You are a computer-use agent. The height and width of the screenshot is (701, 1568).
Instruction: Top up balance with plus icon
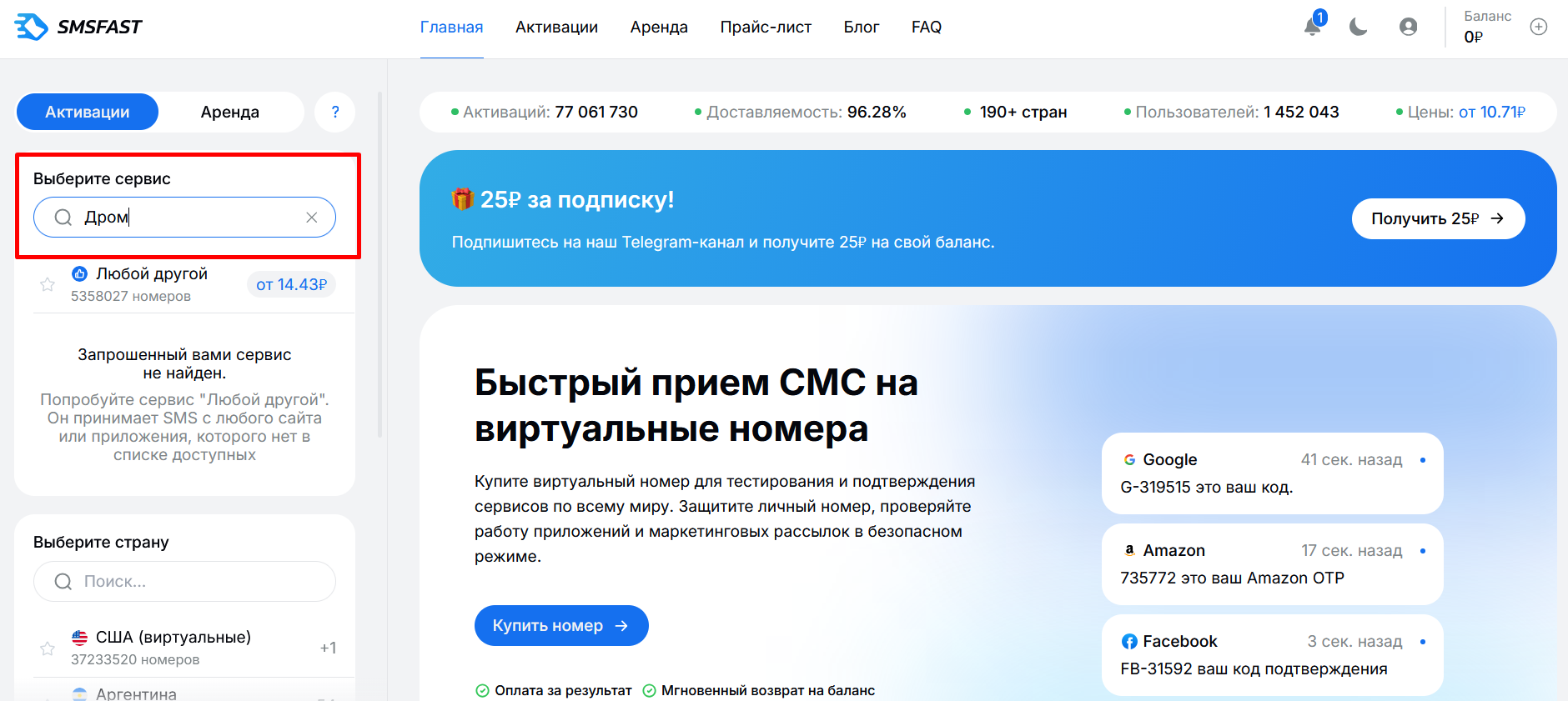pyautogui.click(x=1539, y=27)
